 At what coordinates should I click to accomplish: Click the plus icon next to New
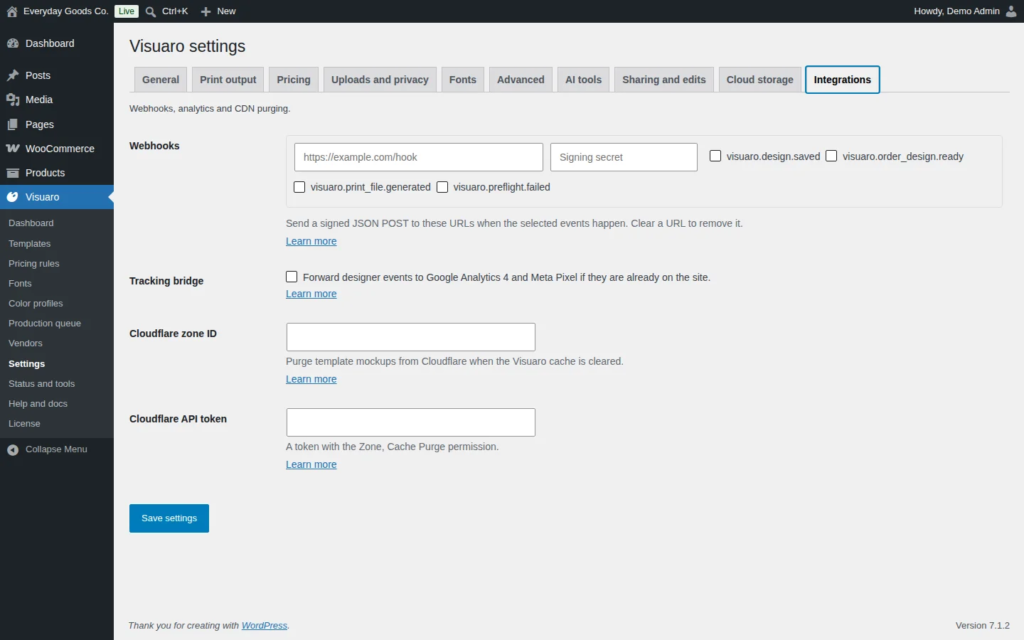click(x=206, y=11)
